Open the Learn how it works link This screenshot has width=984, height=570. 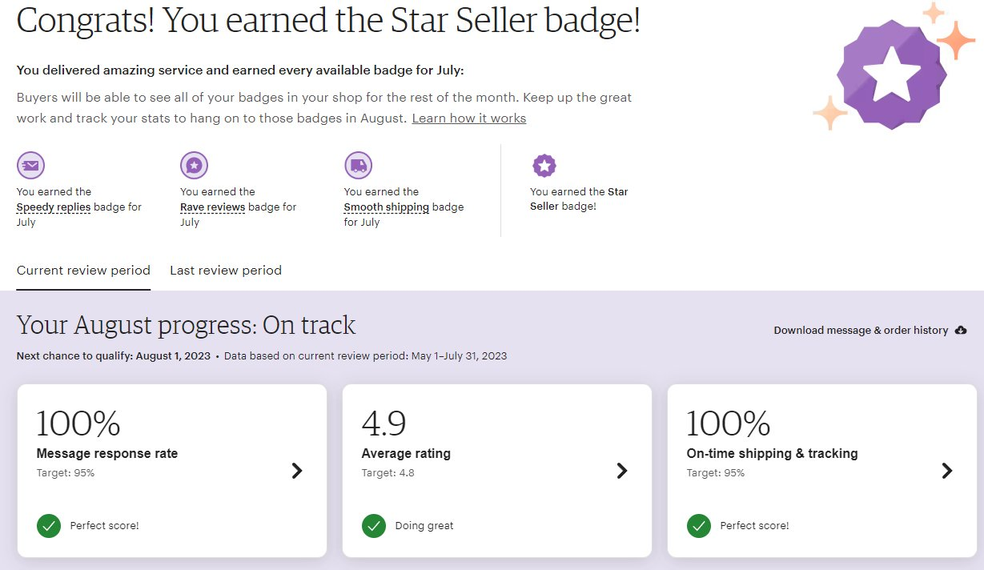coord(469,118)
